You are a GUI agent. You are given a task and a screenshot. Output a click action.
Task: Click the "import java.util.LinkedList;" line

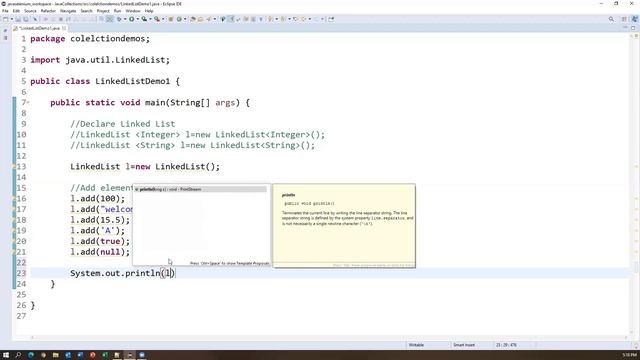100,60
